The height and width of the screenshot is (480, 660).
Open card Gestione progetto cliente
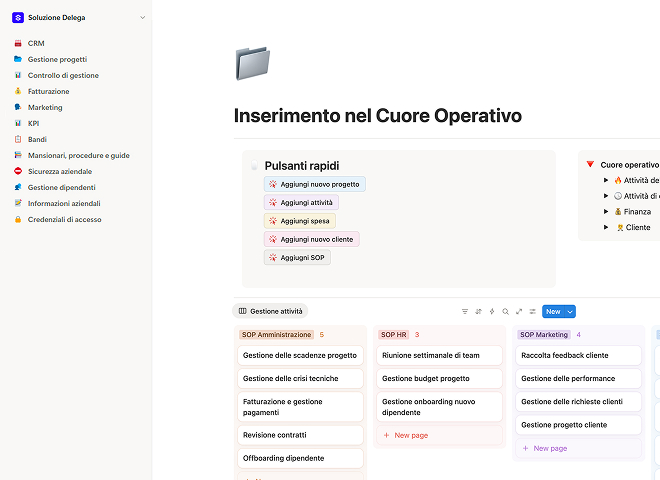pyautogui.click(x=578, y=425)
